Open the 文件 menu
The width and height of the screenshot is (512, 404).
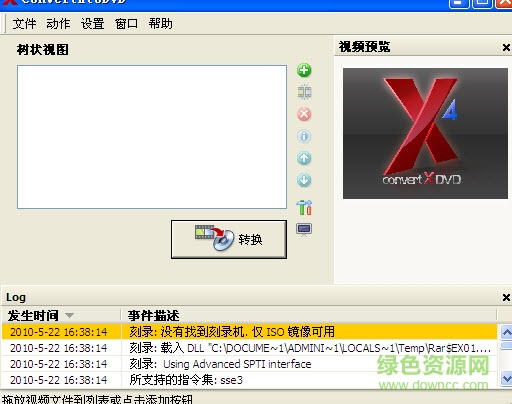point(24,24)
